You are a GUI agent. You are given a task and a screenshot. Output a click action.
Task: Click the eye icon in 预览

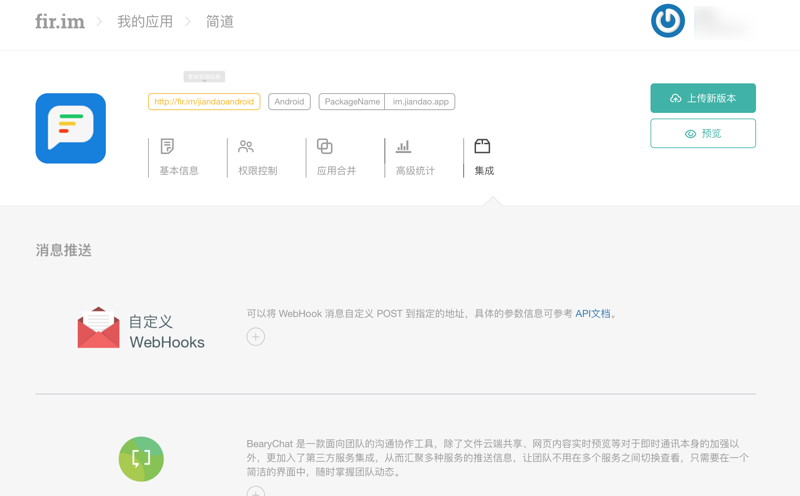(690, 134)
